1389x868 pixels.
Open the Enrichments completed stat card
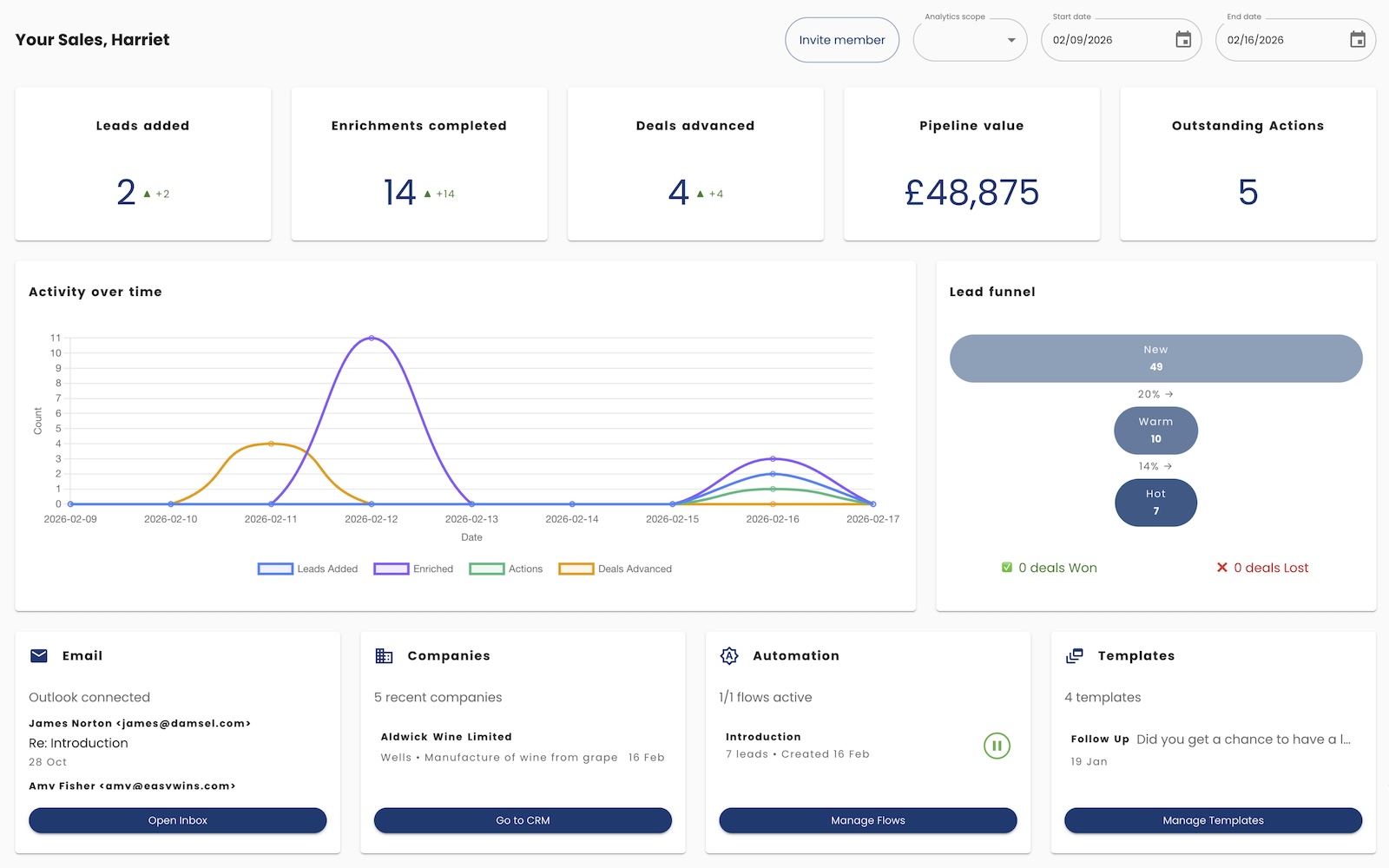pyautogui.click(x=419, y=164)
